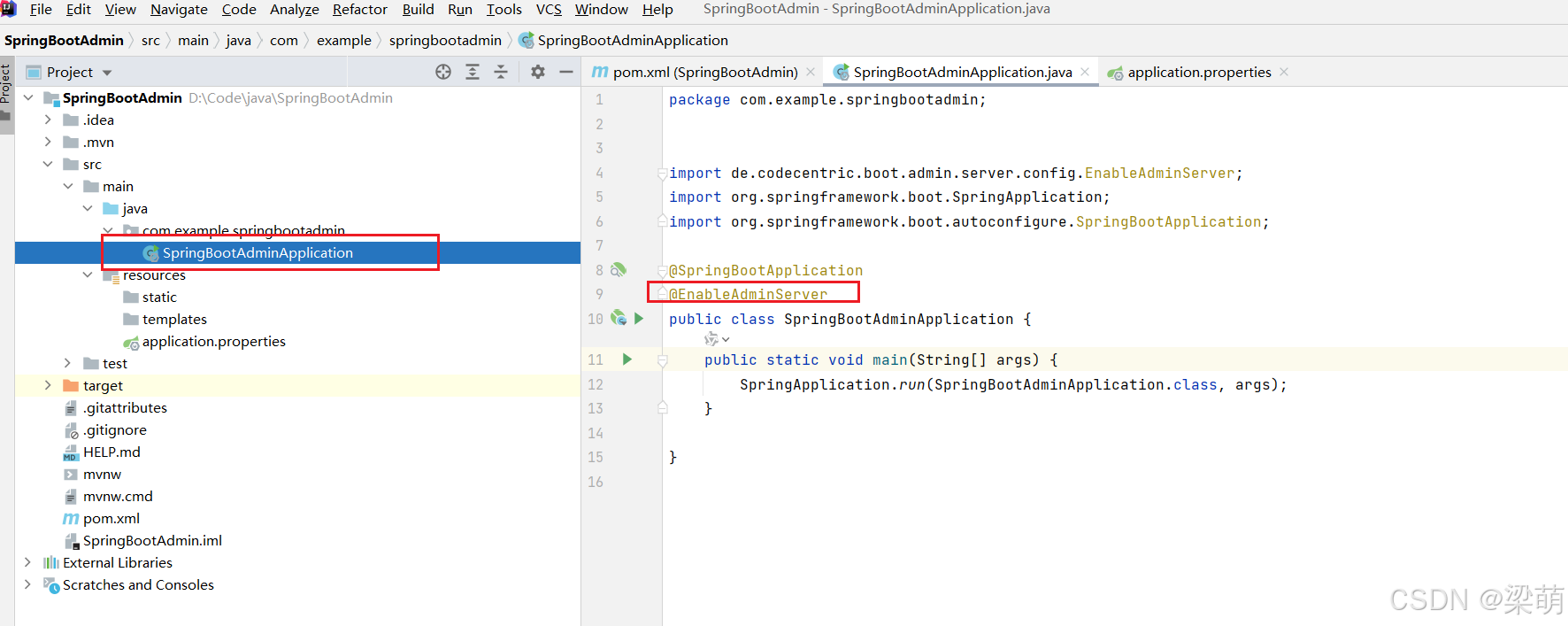Image resolution: width=1568 pixels, height=626 pixels.
Task: Click the fold marker at main method line 11
Action: [x=662, y=360]
